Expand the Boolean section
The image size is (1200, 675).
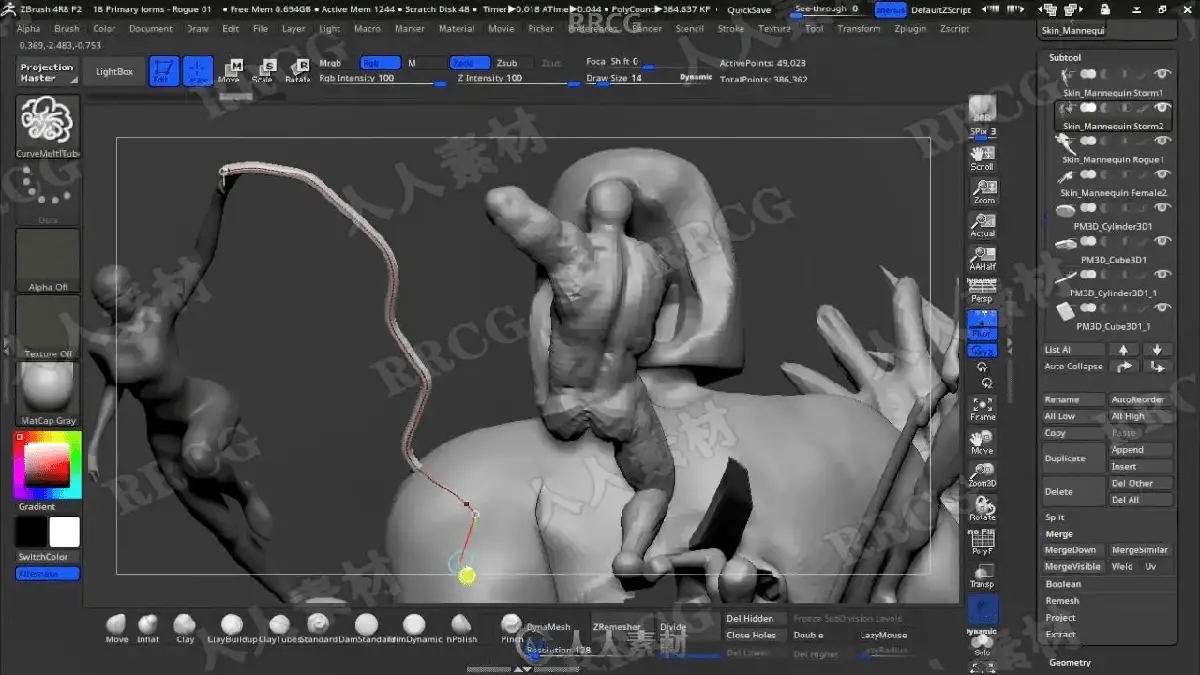[1063, 584]
